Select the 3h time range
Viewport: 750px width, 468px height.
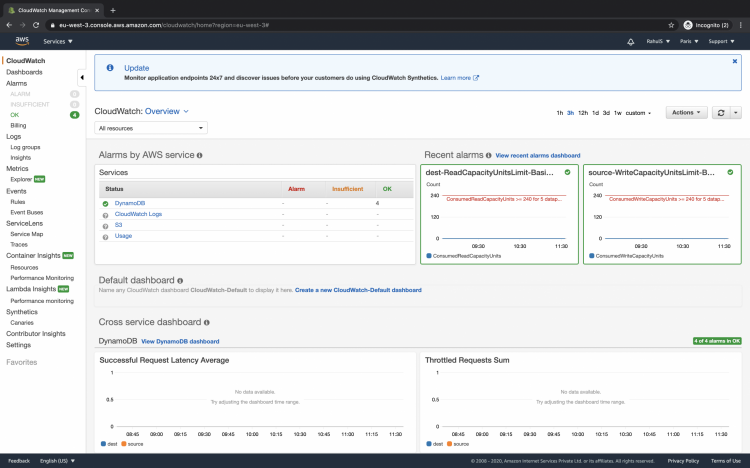(x=571, y=113)
